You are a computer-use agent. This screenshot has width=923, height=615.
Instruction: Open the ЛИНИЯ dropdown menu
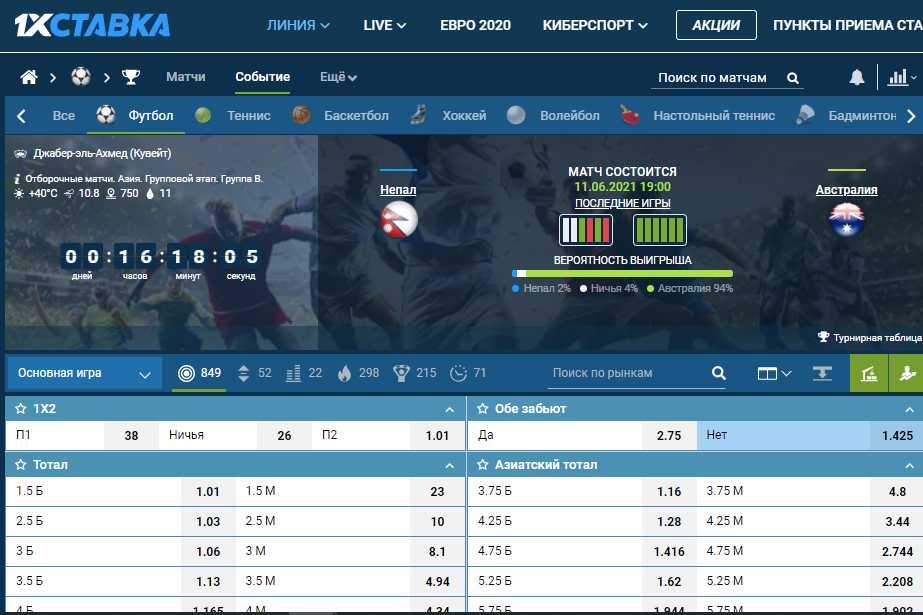coord(298,25)
